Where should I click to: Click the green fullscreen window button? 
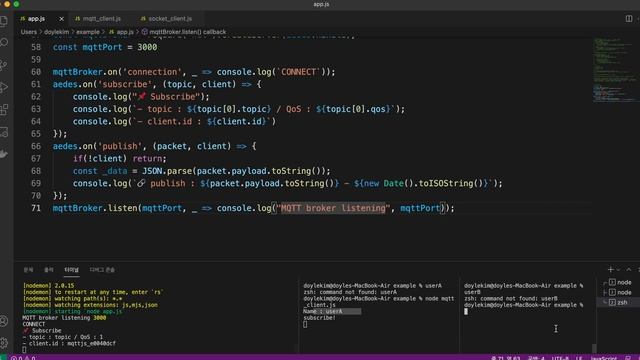(x=16, y=4)
